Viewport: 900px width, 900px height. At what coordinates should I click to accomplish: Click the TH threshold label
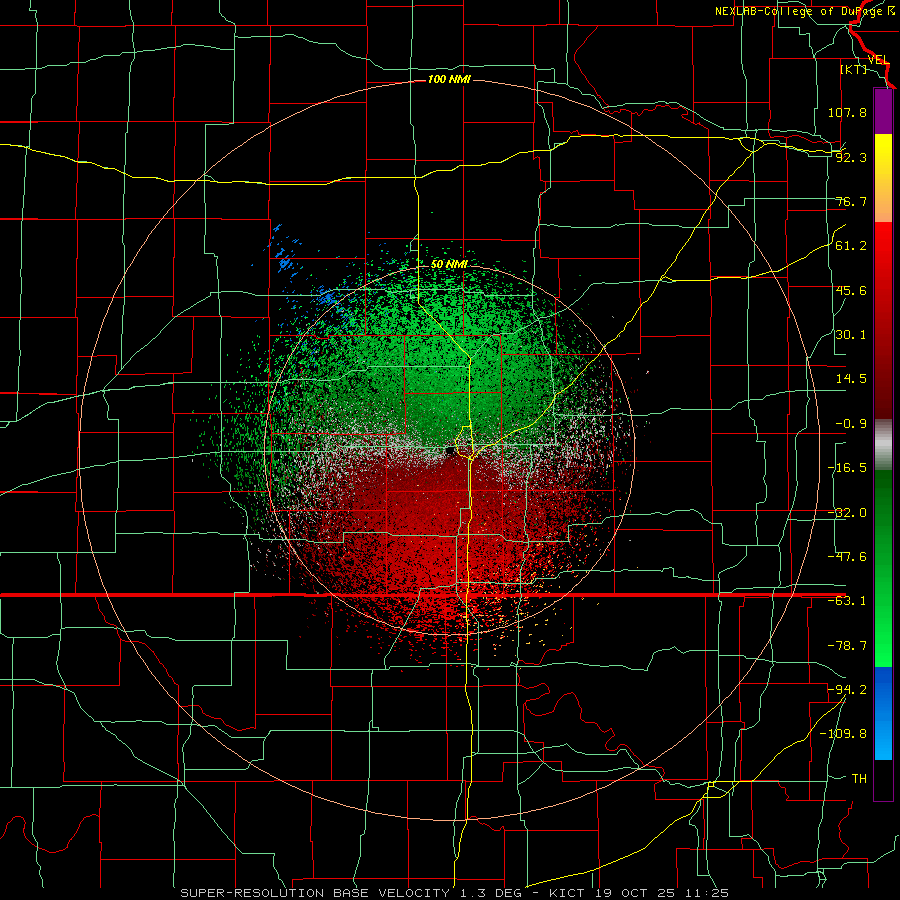click(x=859, y=779)
